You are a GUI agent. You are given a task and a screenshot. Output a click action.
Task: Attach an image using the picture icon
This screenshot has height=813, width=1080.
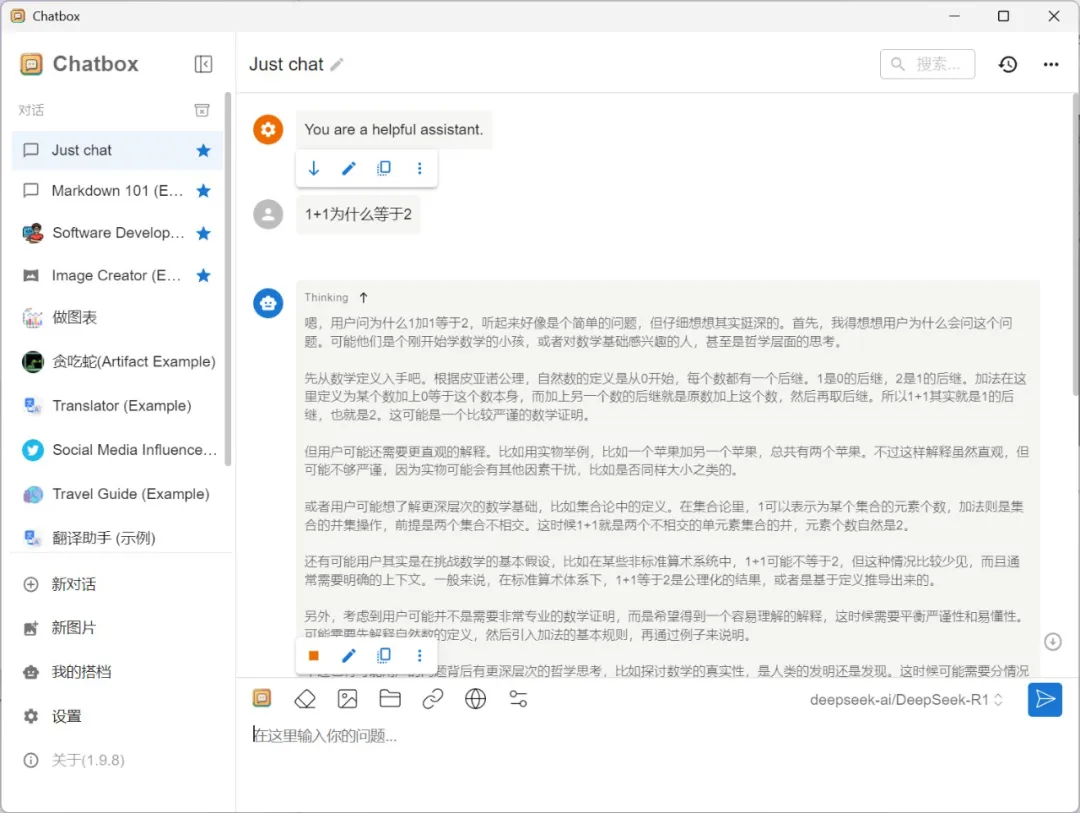(347, 699)
